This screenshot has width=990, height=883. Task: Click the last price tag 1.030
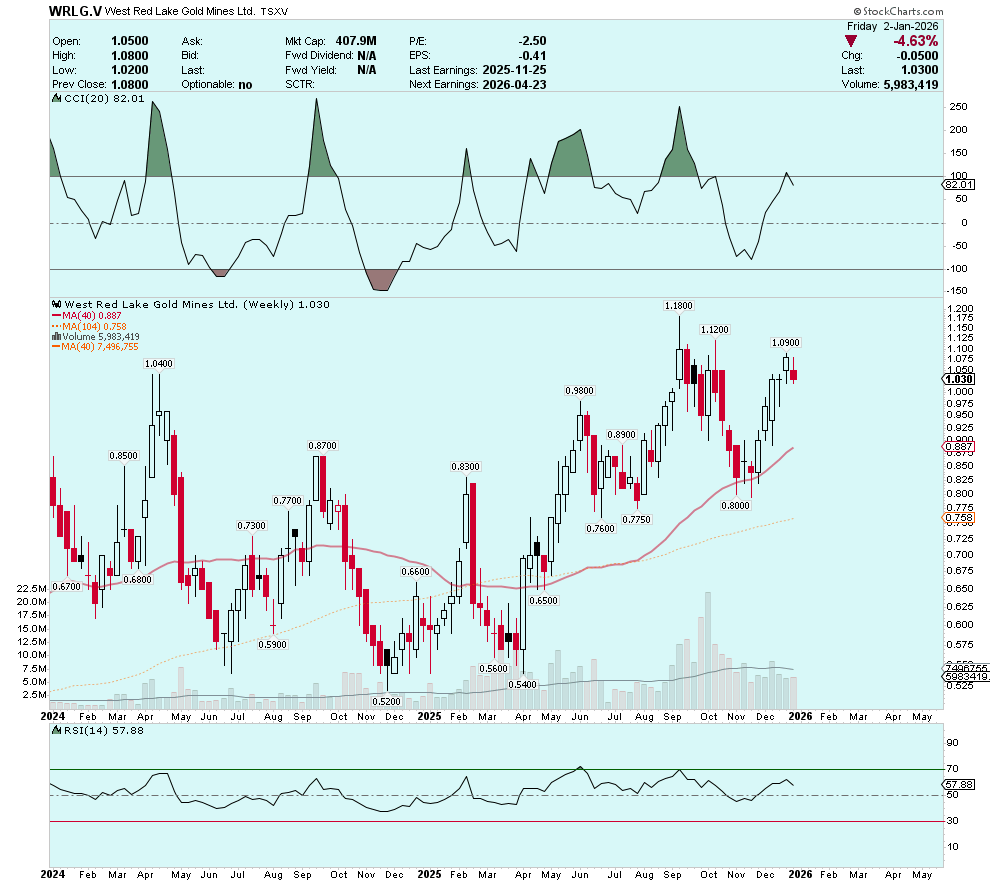coord(958,379)
